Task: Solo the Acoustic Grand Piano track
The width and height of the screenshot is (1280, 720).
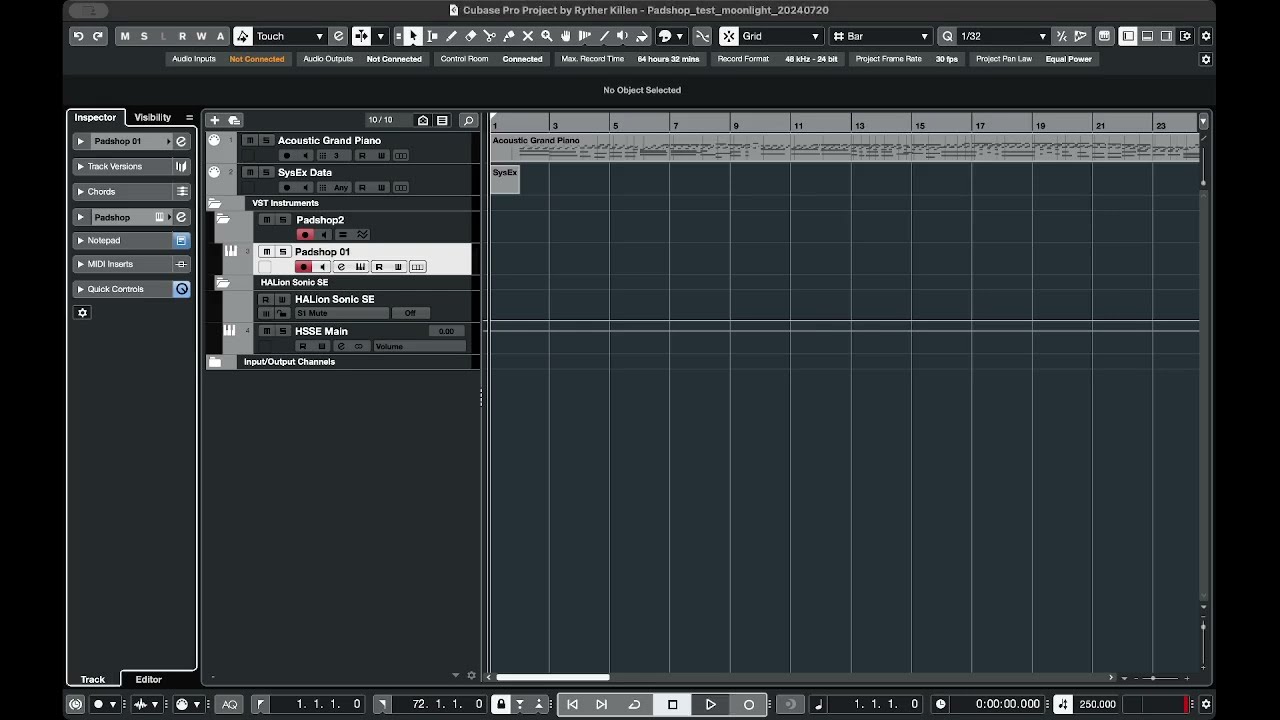Action: (x=266, y=141)
